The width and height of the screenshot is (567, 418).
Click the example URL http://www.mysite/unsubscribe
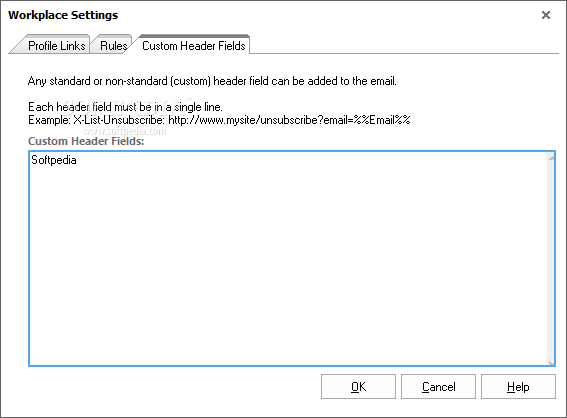pos(245,120)
